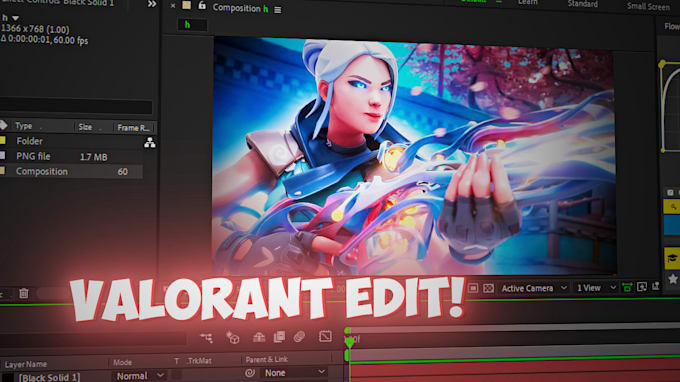
Task: Click the viewer icon left of the star
Action: 656,286
